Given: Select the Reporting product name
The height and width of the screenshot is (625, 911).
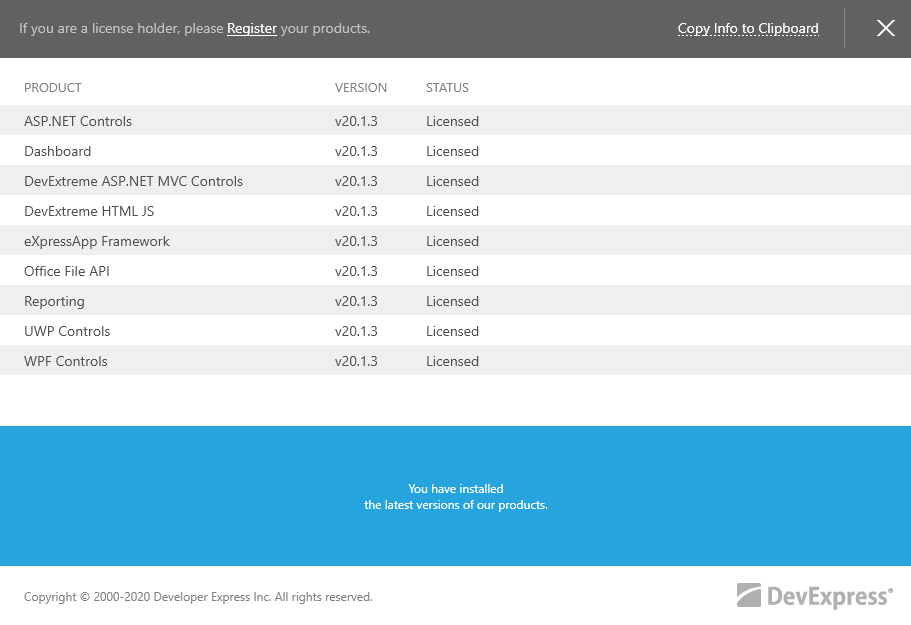Looking at the screenshot, I should point(54,301).
